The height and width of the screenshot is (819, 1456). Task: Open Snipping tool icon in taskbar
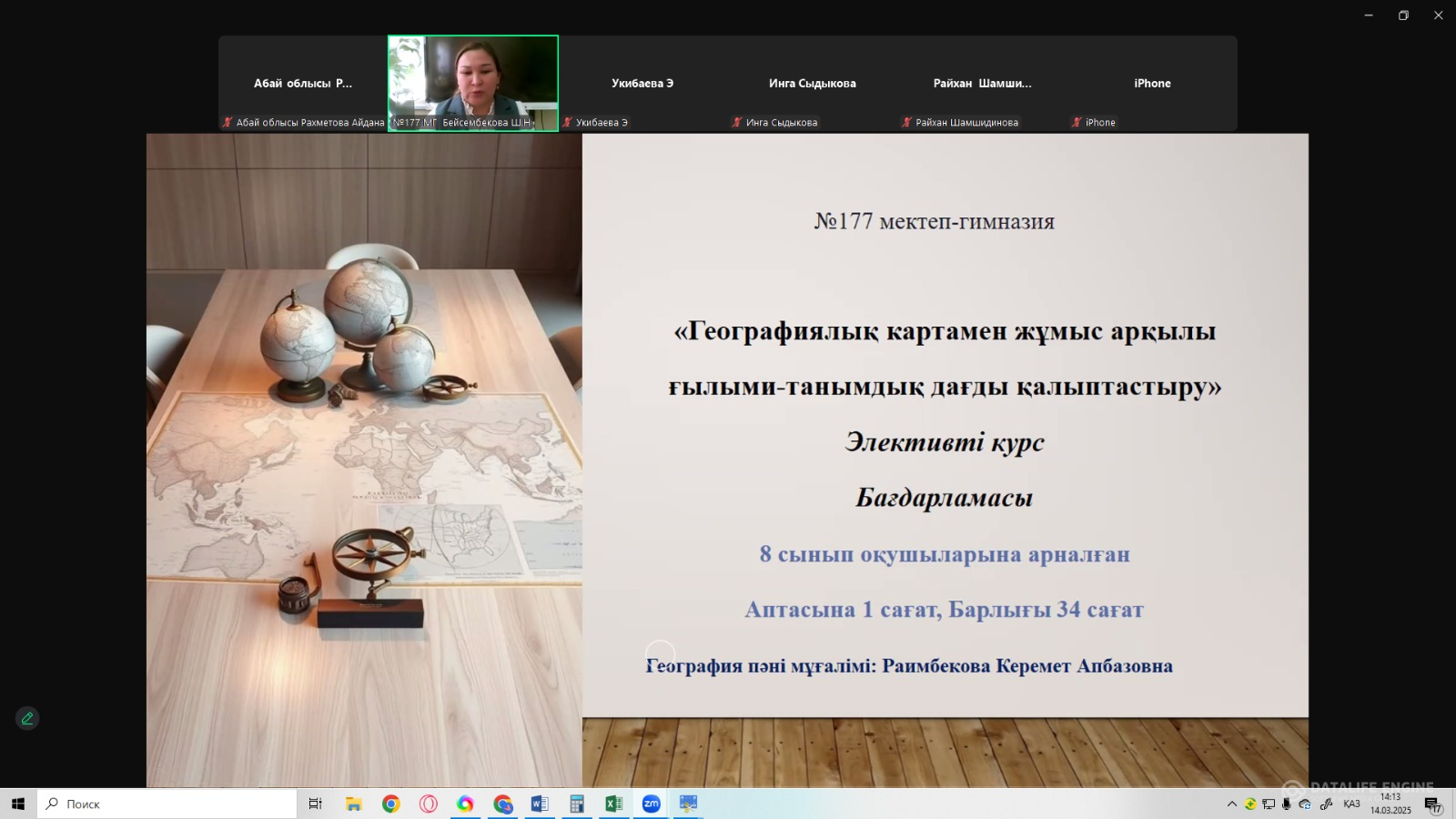[688, 804]
